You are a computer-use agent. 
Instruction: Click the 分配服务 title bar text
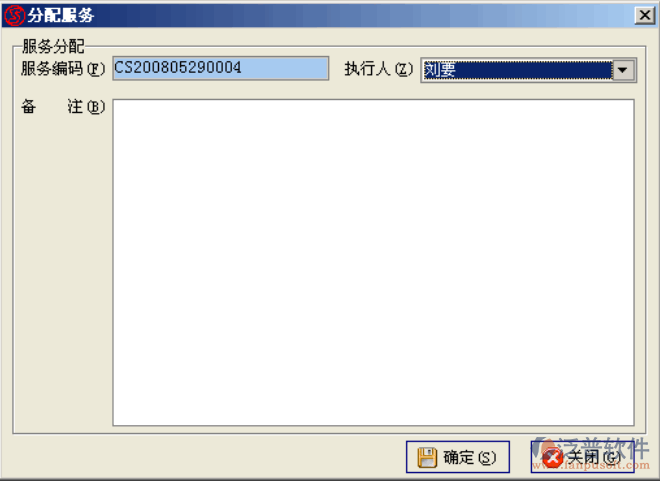pyautogui.click(x=61, y=16)
